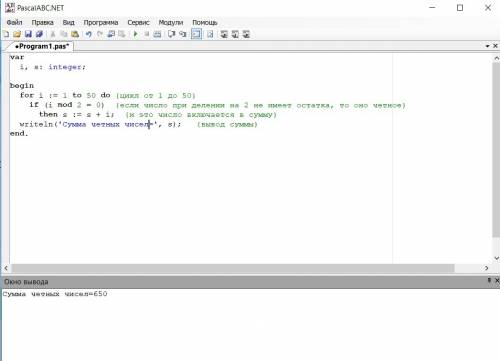Click the horizontal scrollbar right arrow
Image resolution: width=500 pixels, height=361 pixels.
click(486, 268)
